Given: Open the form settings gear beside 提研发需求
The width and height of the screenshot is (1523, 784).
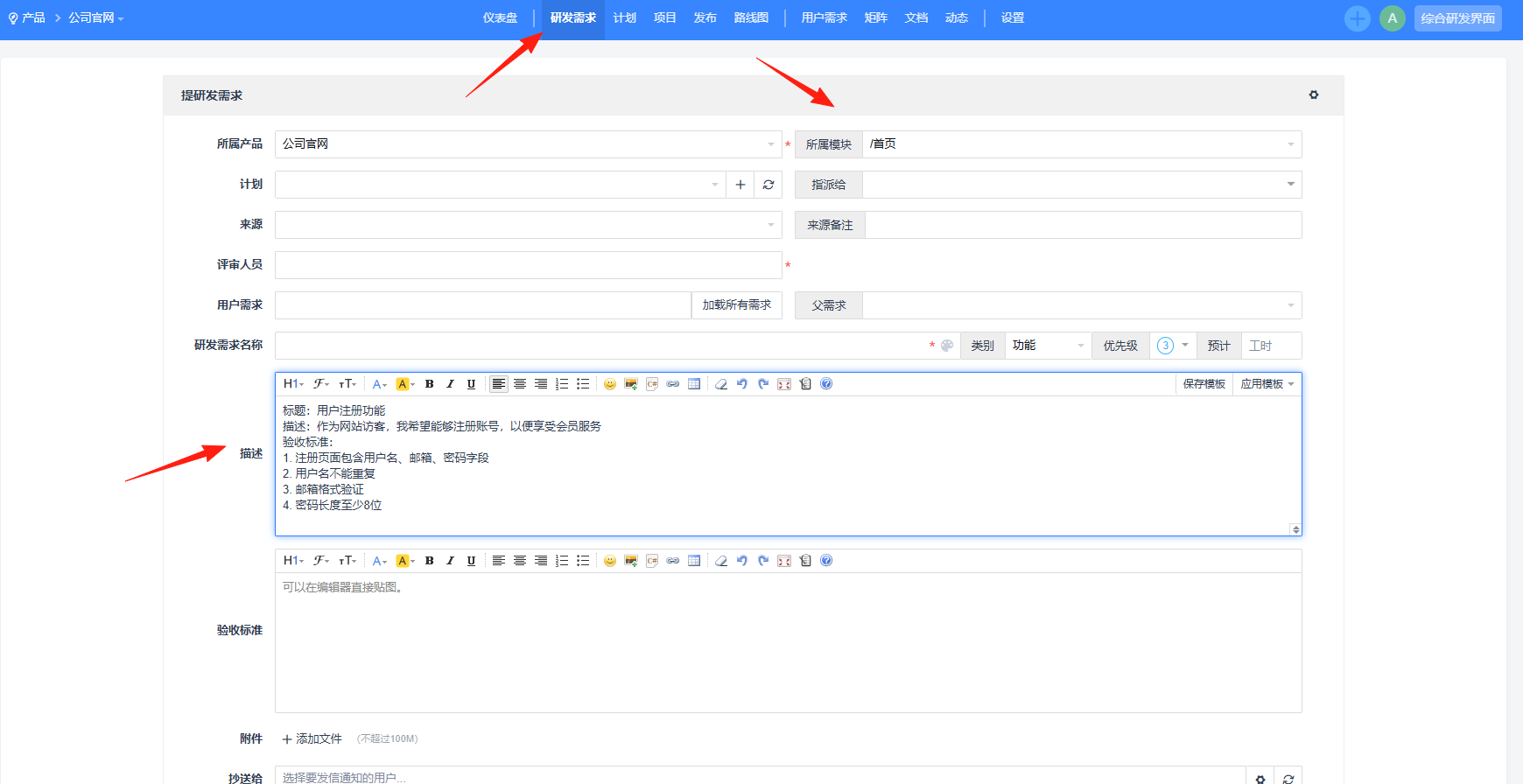Looking at the screenshot, I should 1314,94.
